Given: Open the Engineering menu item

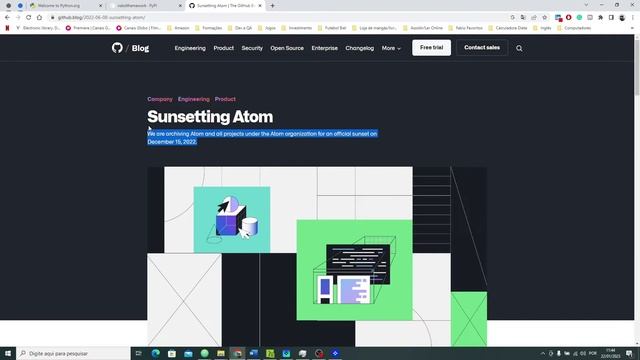Looking at the screenshot, I should 190,48.
